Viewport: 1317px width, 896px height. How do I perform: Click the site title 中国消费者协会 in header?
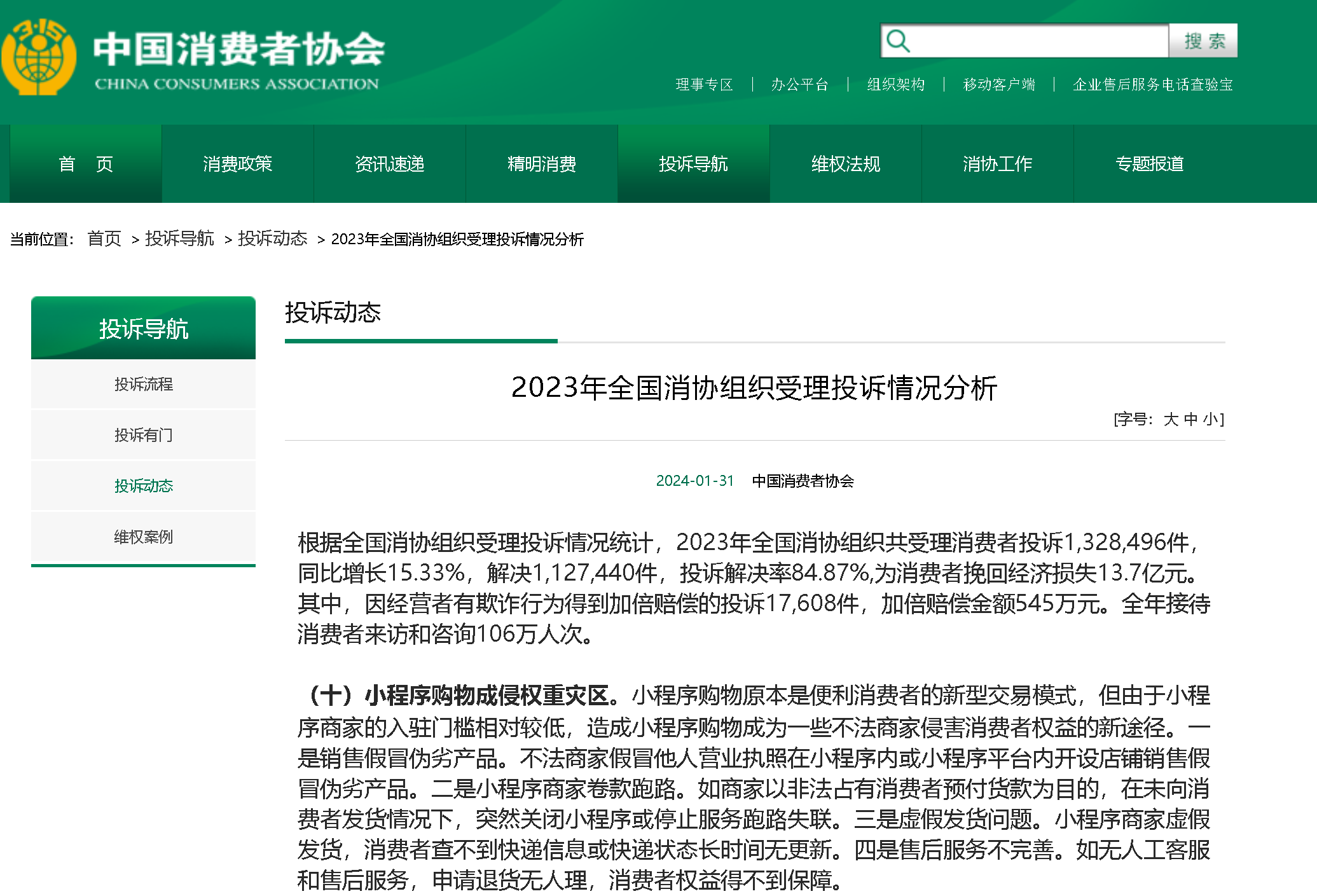(x=239, y=49)
